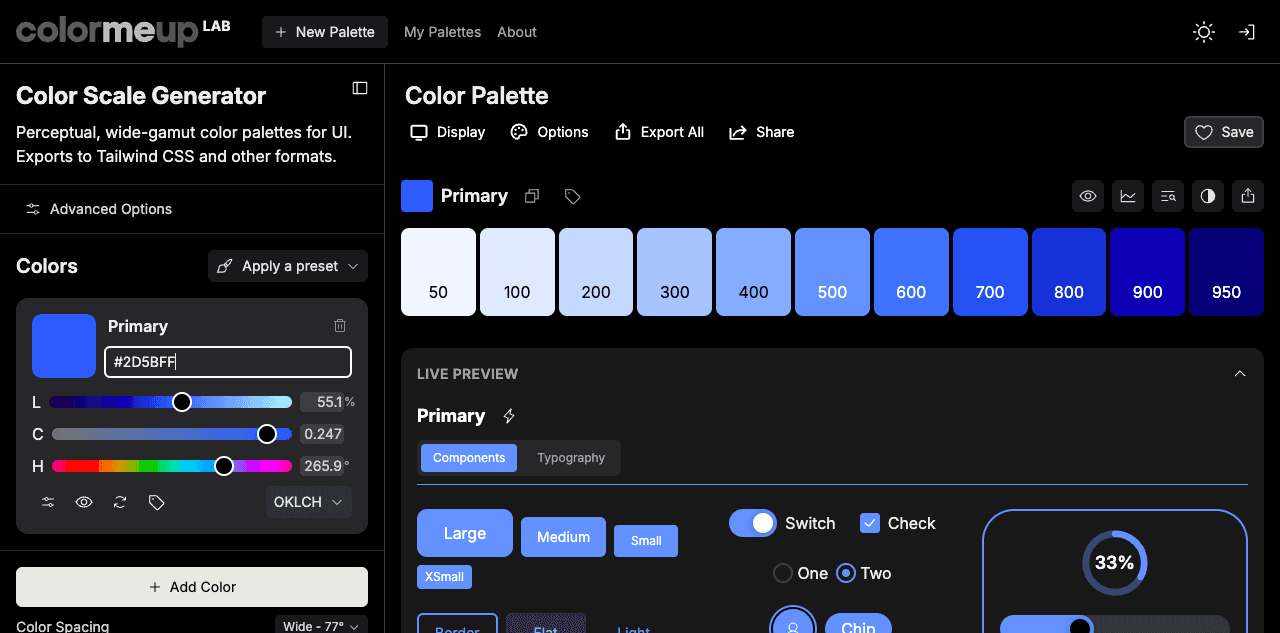Click the Large preview button
Screen dimensions: 1280x633
[x=465, y=533]
